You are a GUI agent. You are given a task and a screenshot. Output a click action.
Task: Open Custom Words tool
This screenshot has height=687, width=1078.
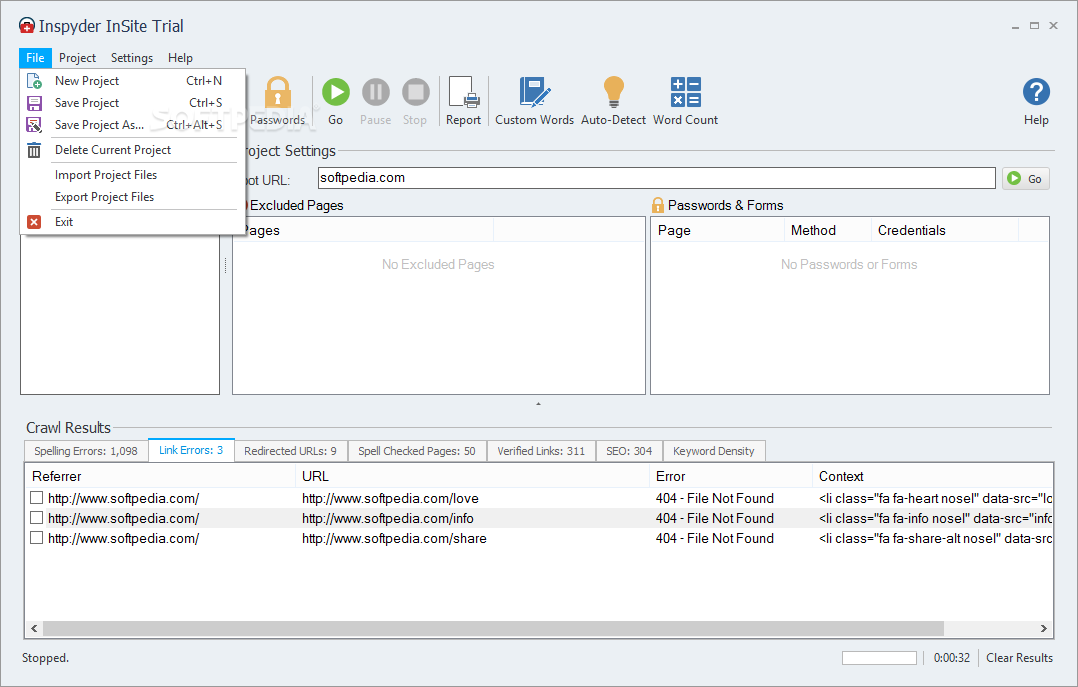534,102
